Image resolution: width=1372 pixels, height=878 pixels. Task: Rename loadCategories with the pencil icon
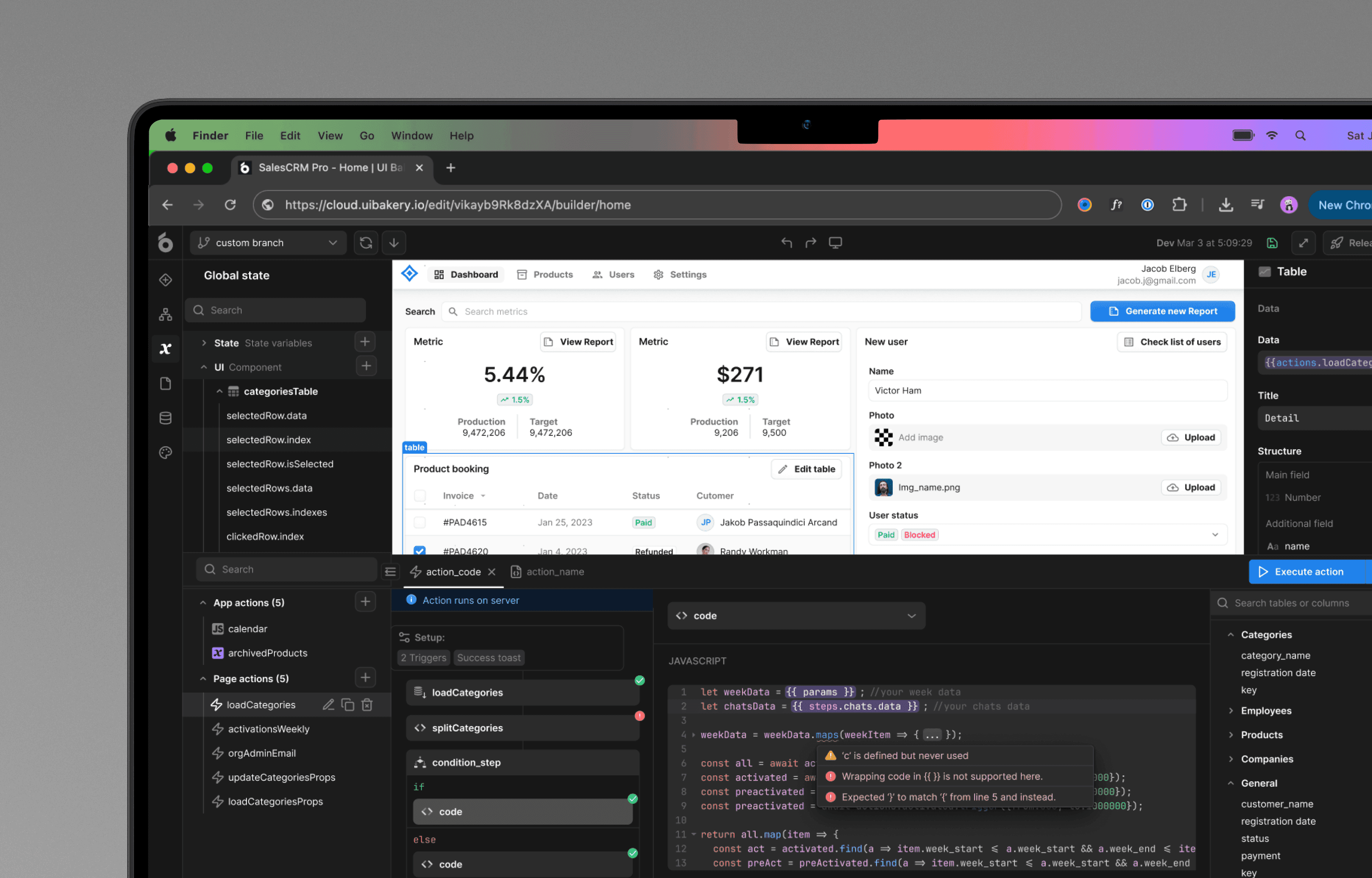[x=328, y=705]
